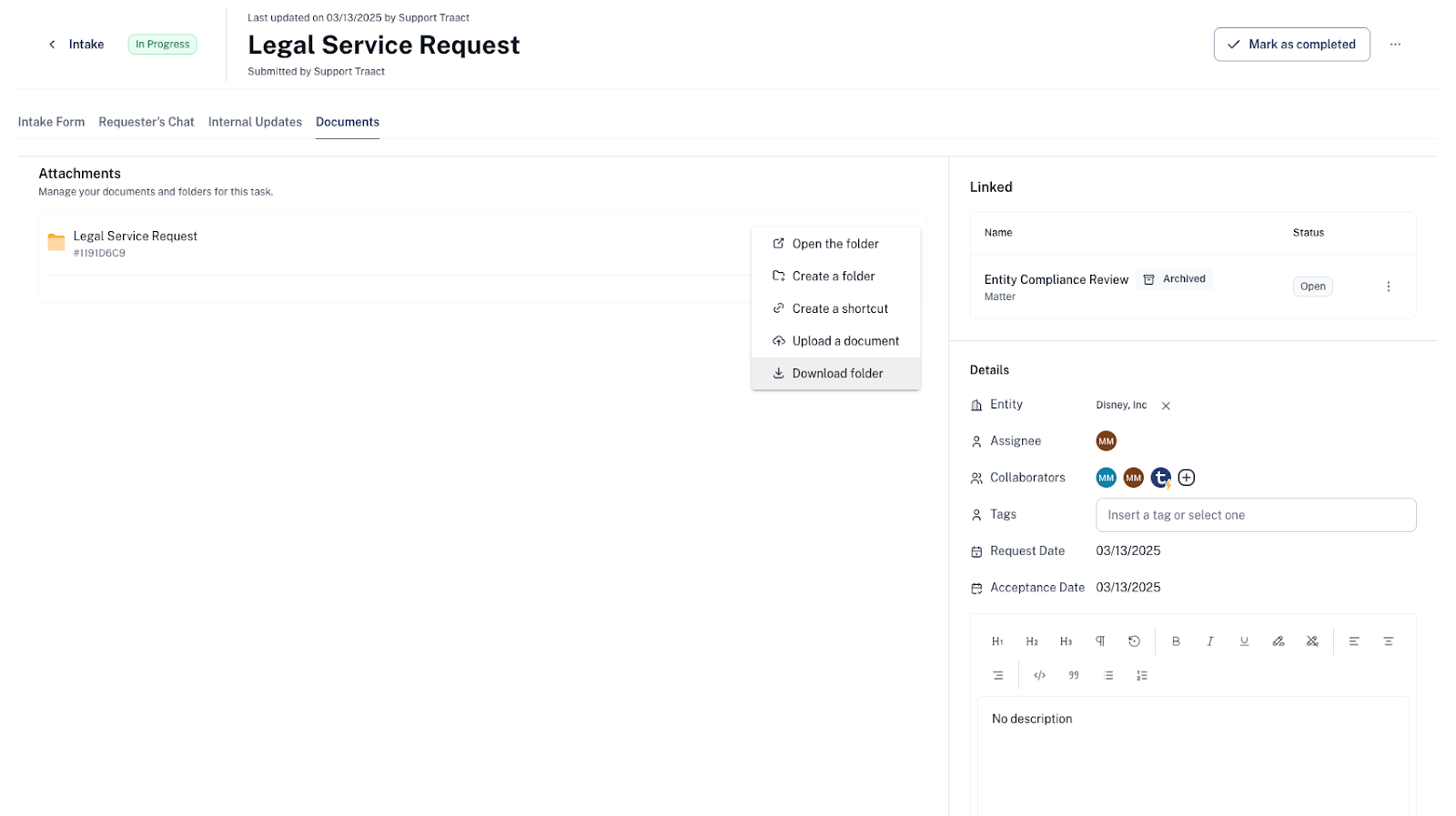Click the blue MM collaborator avatar
The width and height of the screenshot is (1456, 816).
point(1106,478)
